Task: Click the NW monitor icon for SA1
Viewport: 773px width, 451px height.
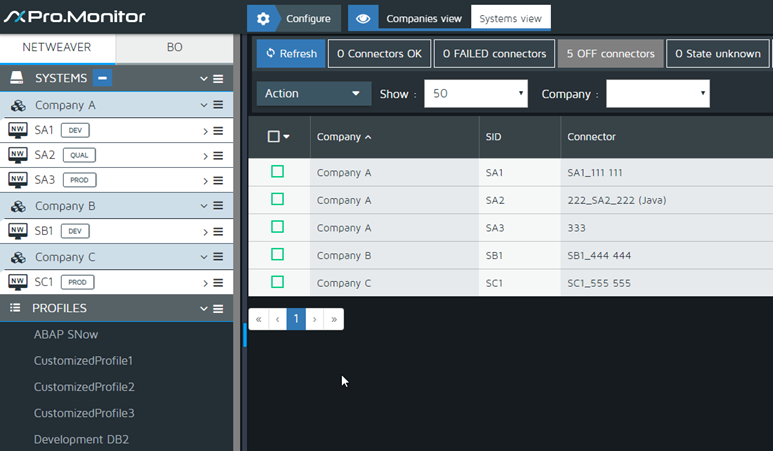Action: (17, 130)
